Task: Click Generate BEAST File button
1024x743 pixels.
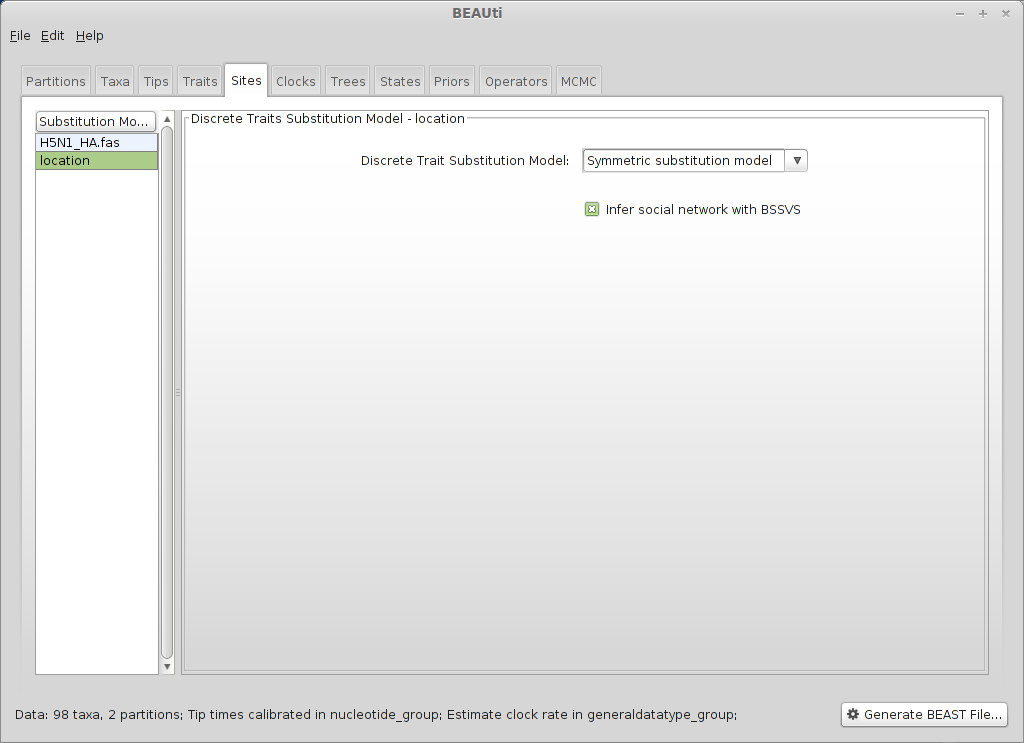Action: click(x=924, y=714)
